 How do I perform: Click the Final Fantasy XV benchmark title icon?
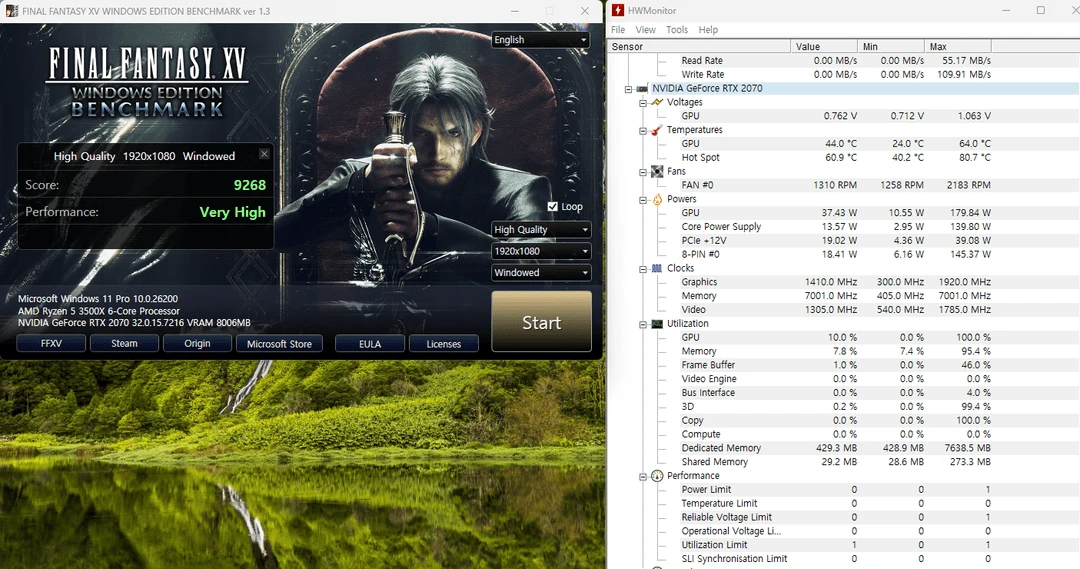11,11
